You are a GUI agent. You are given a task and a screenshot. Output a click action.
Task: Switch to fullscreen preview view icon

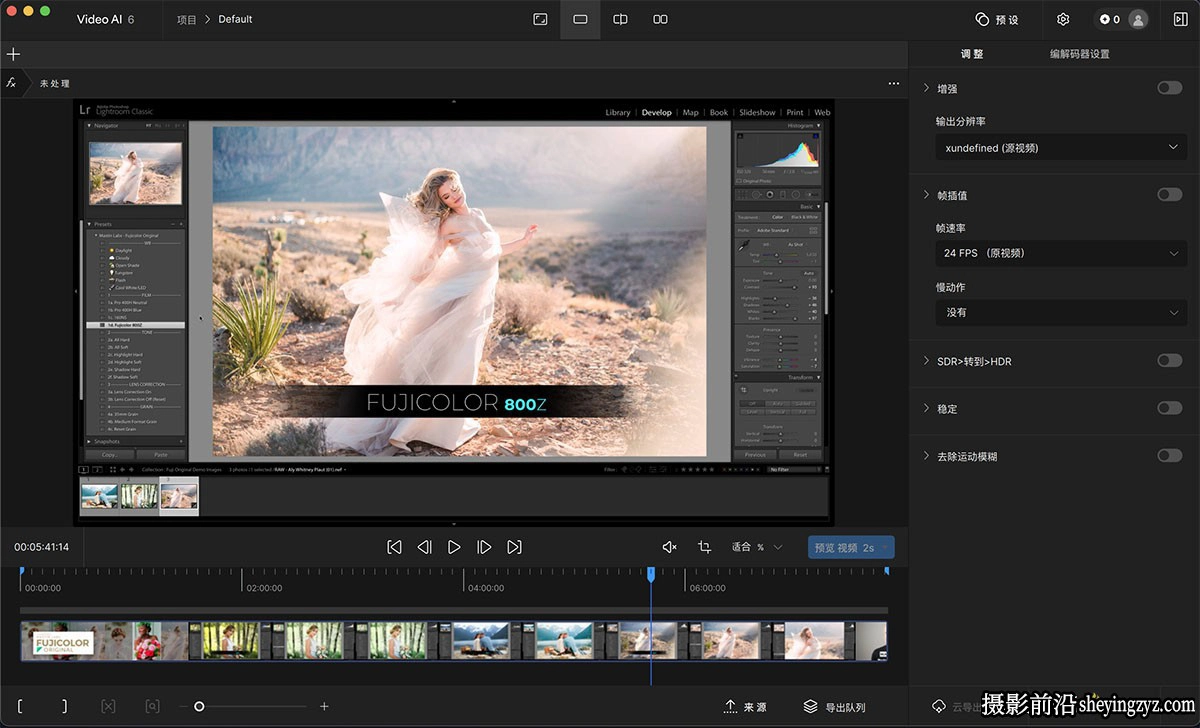540,19
